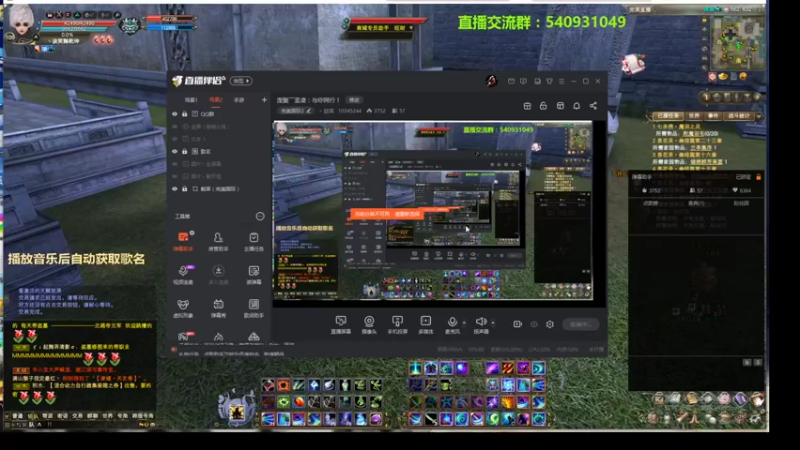Click the pet portrait beside the player bars
The height and width of the screenshot is (450, 800).
130,24
